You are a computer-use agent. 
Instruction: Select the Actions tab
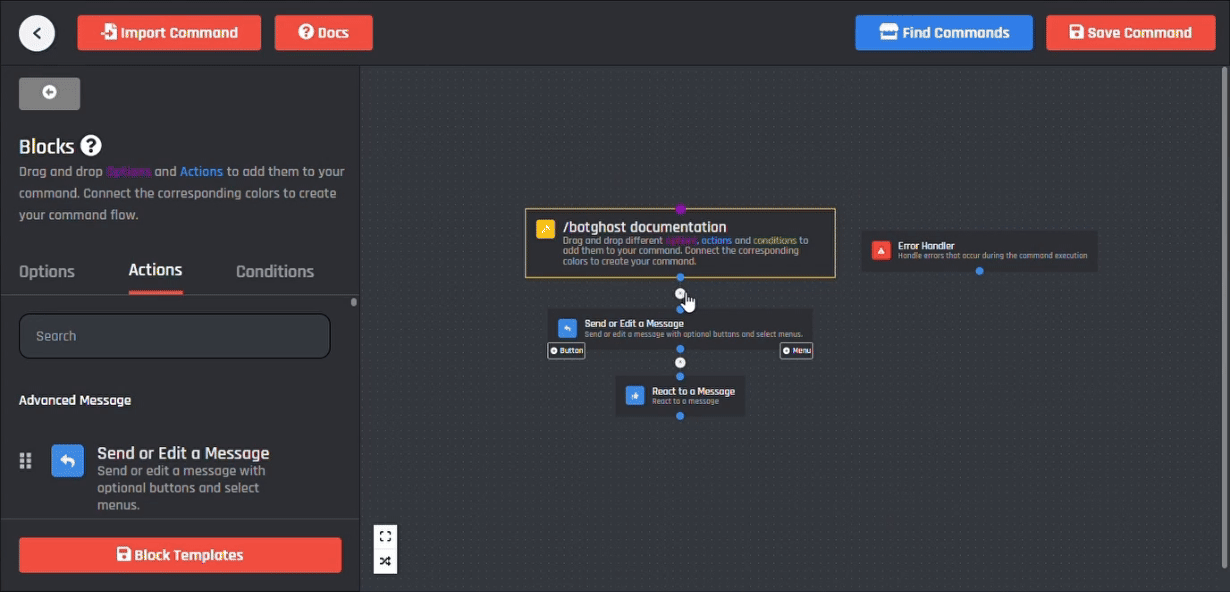point(155,270)
